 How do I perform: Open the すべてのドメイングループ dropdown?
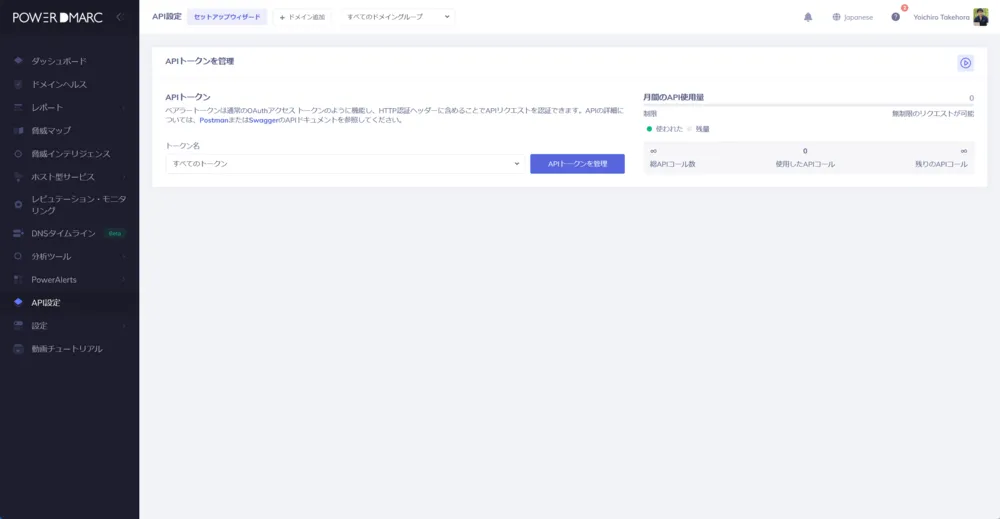pos(397,17)
